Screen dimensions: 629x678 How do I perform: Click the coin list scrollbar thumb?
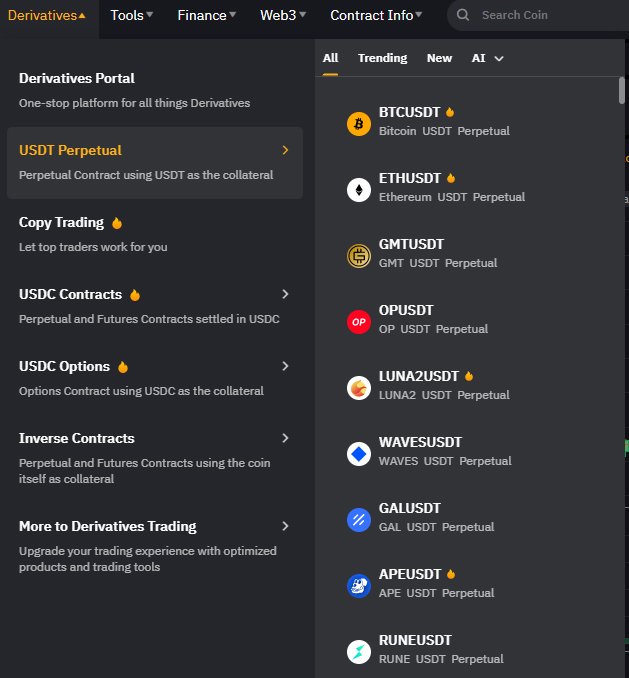pyautogui.click(x=622, y=90)
